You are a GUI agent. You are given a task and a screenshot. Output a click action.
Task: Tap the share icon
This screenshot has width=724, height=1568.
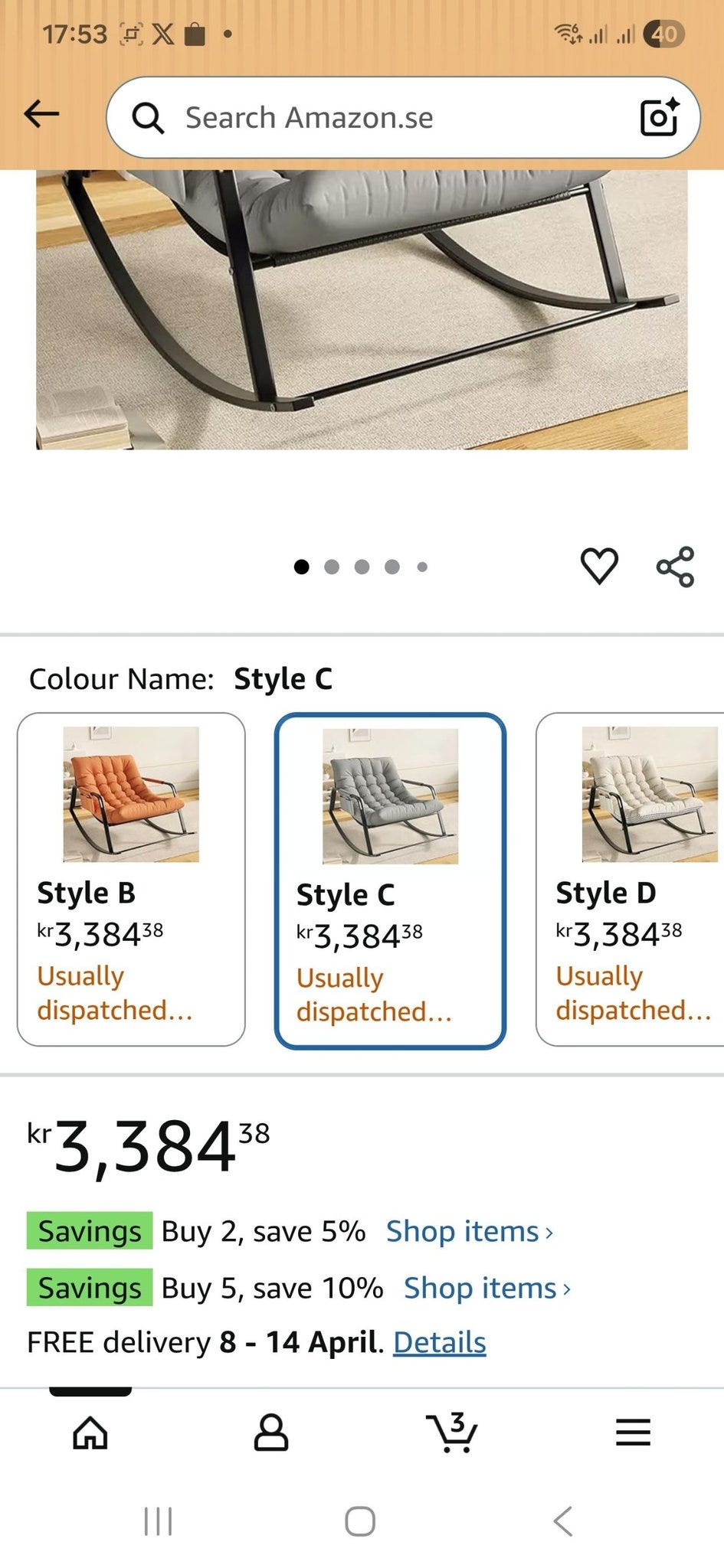(x=675, y=567)
